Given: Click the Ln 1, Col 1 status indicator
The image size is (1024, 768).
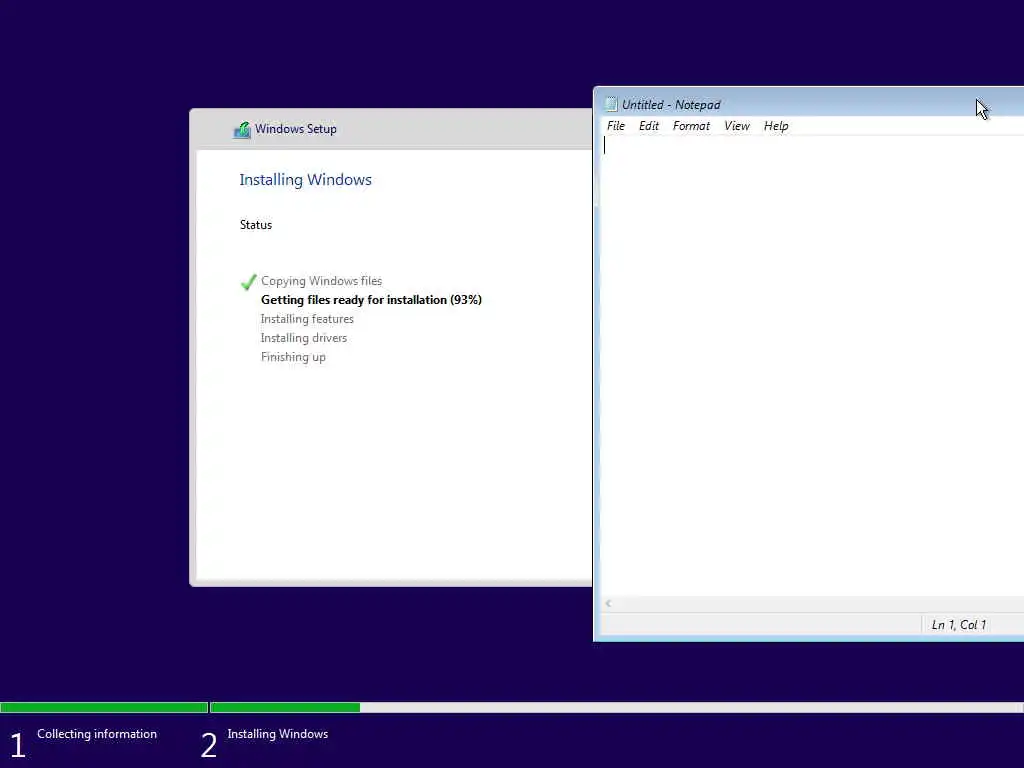Looking at the screenshot, I should [x=958, y=625].
